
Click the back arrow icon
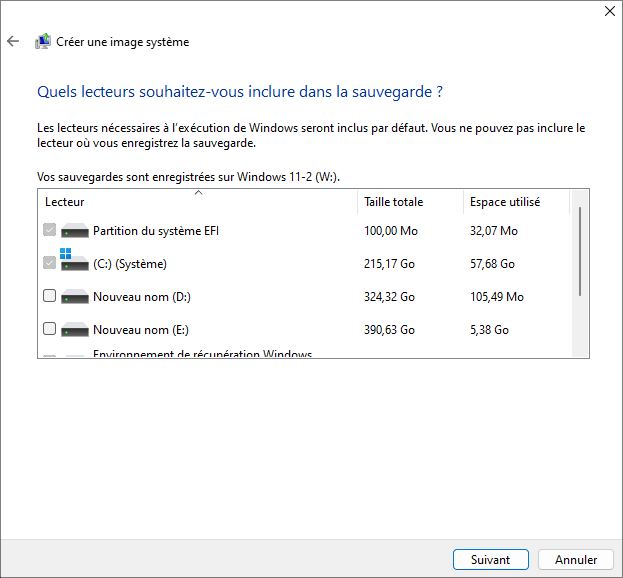tap(13, 42)
